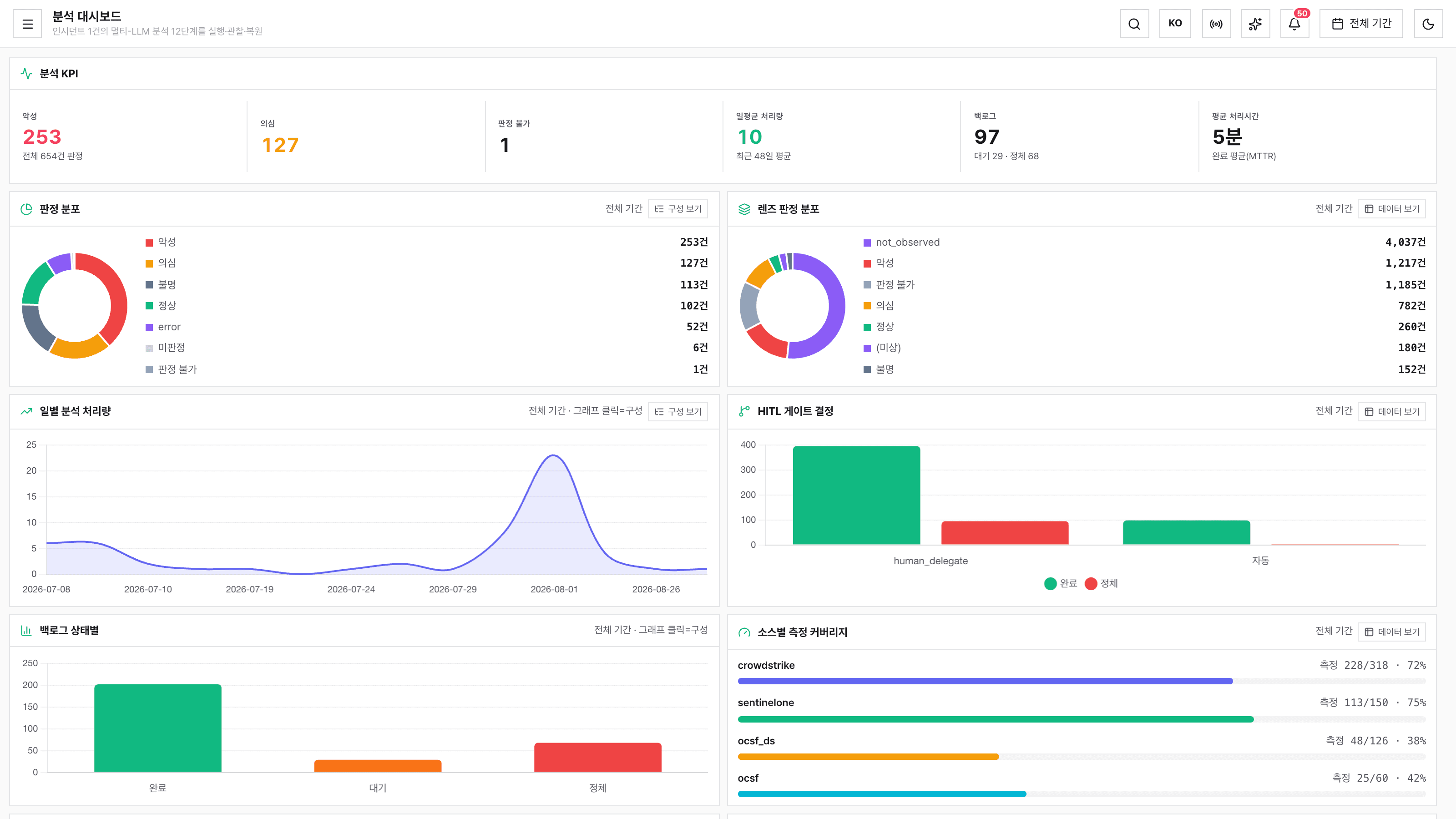Open 데이터 보기 in 소스별 측정 커버리지 panel
This screenshot has height=819, width=1456.
(x=1391, y=632)
